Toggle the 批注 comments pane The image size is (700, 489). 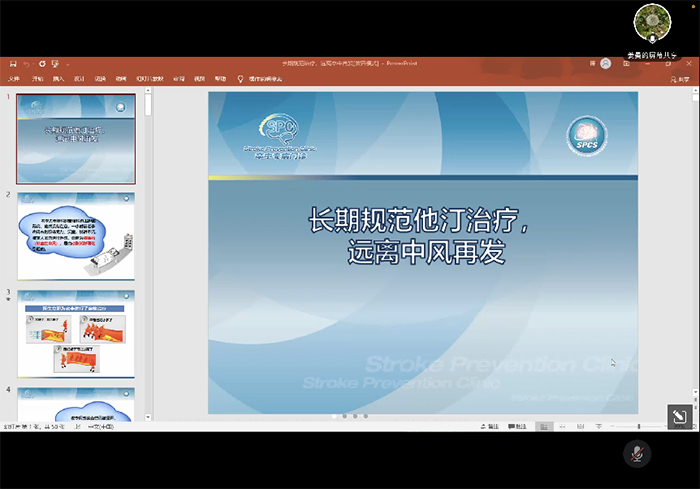(x=516, y=426)
